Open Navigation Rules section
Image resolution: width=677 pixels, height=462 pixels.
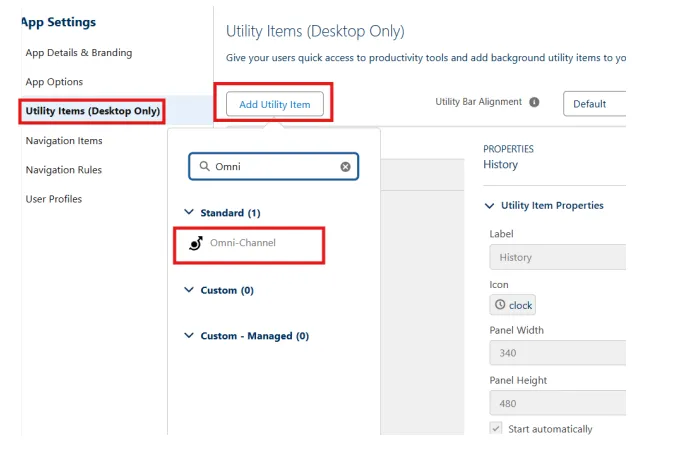click(x=63, y=170)
